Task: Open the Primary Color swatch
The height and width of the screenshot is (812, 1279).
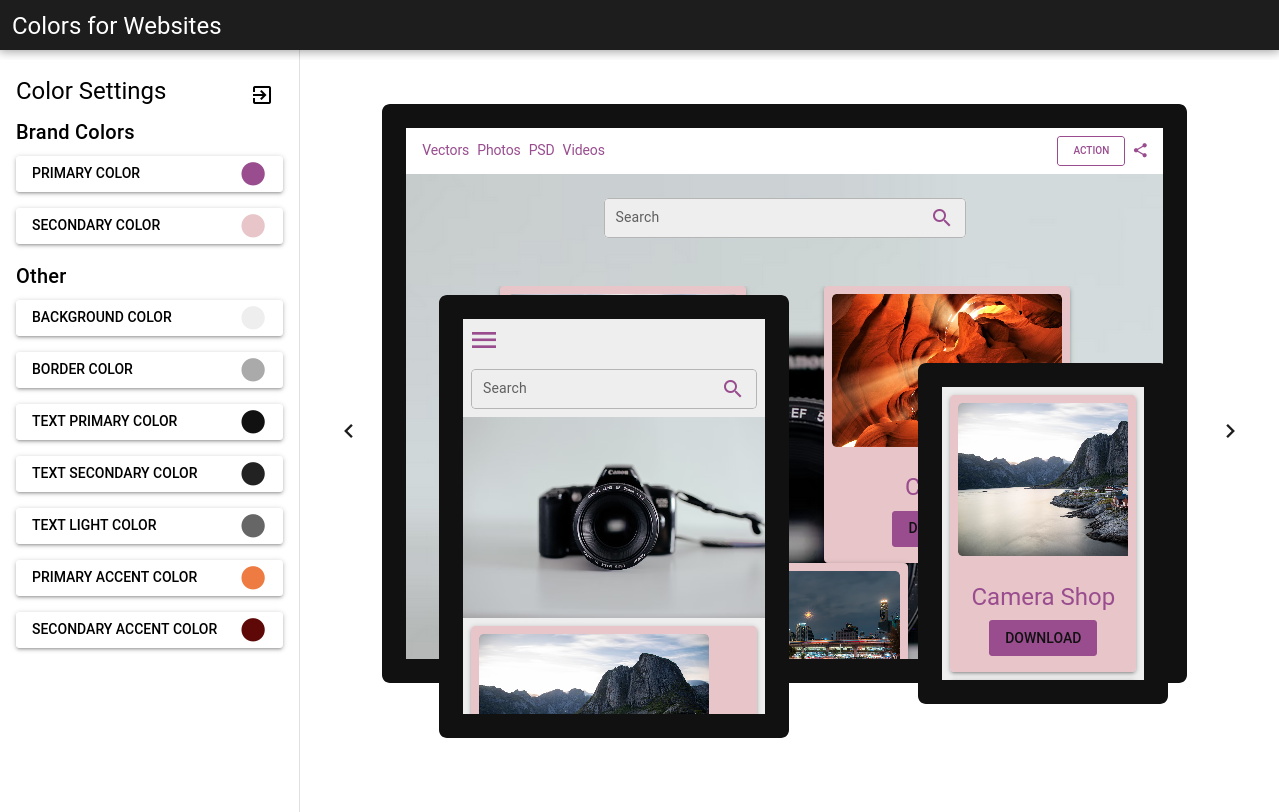Action: tap(252, 173)
